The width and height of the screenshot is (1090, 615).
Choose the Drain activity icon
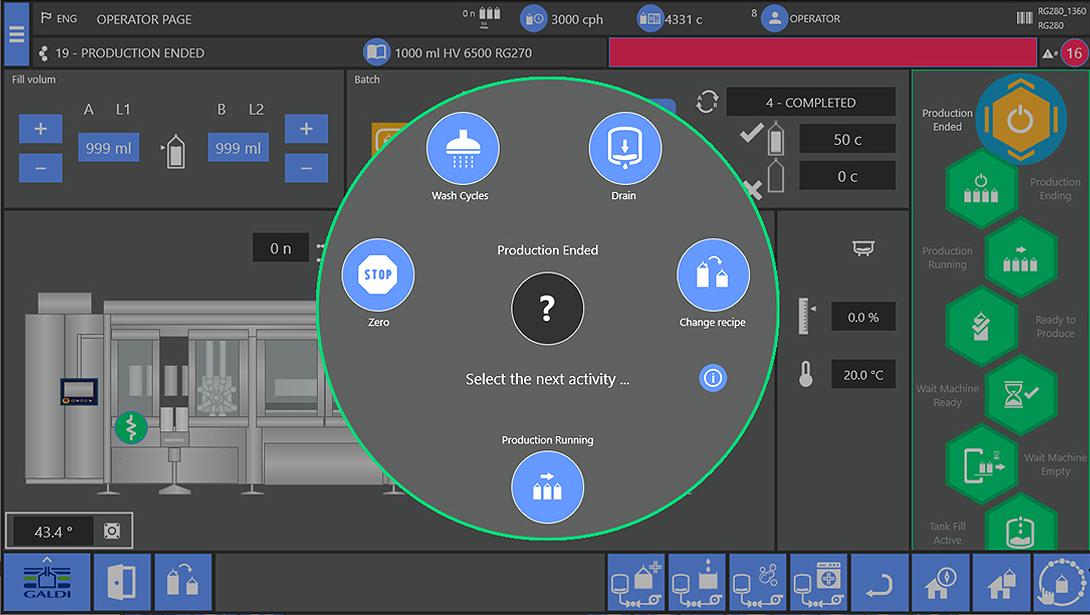pyautogui.click(x=624, y=149)
